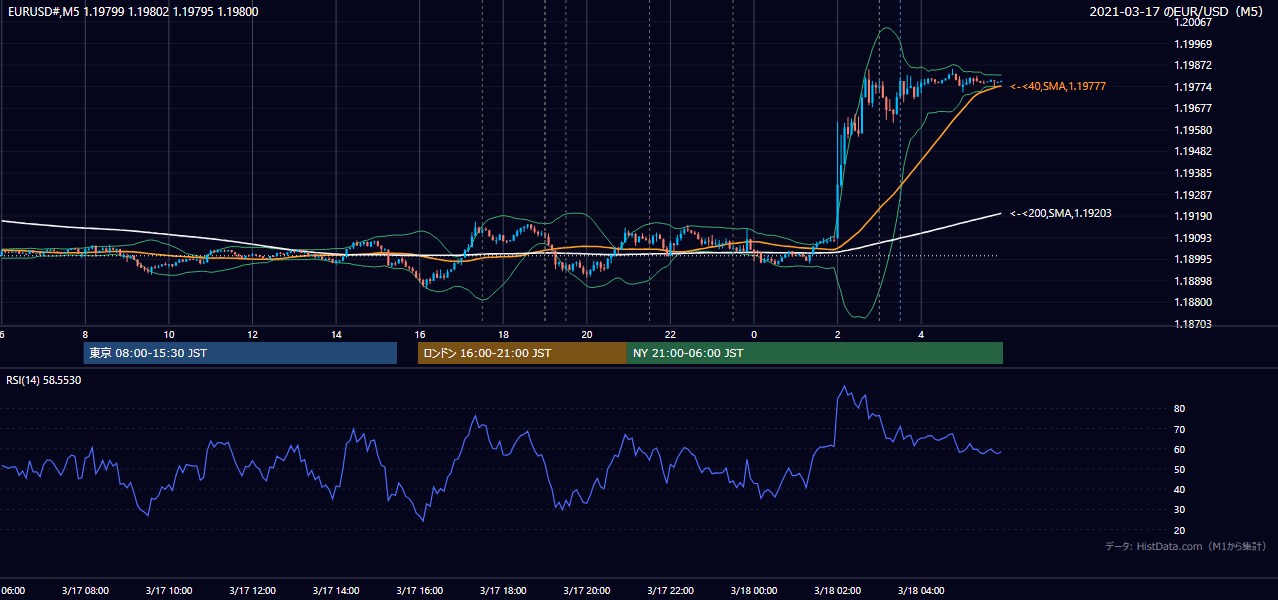Click price axis value 1.18995

click(1193, 259)
